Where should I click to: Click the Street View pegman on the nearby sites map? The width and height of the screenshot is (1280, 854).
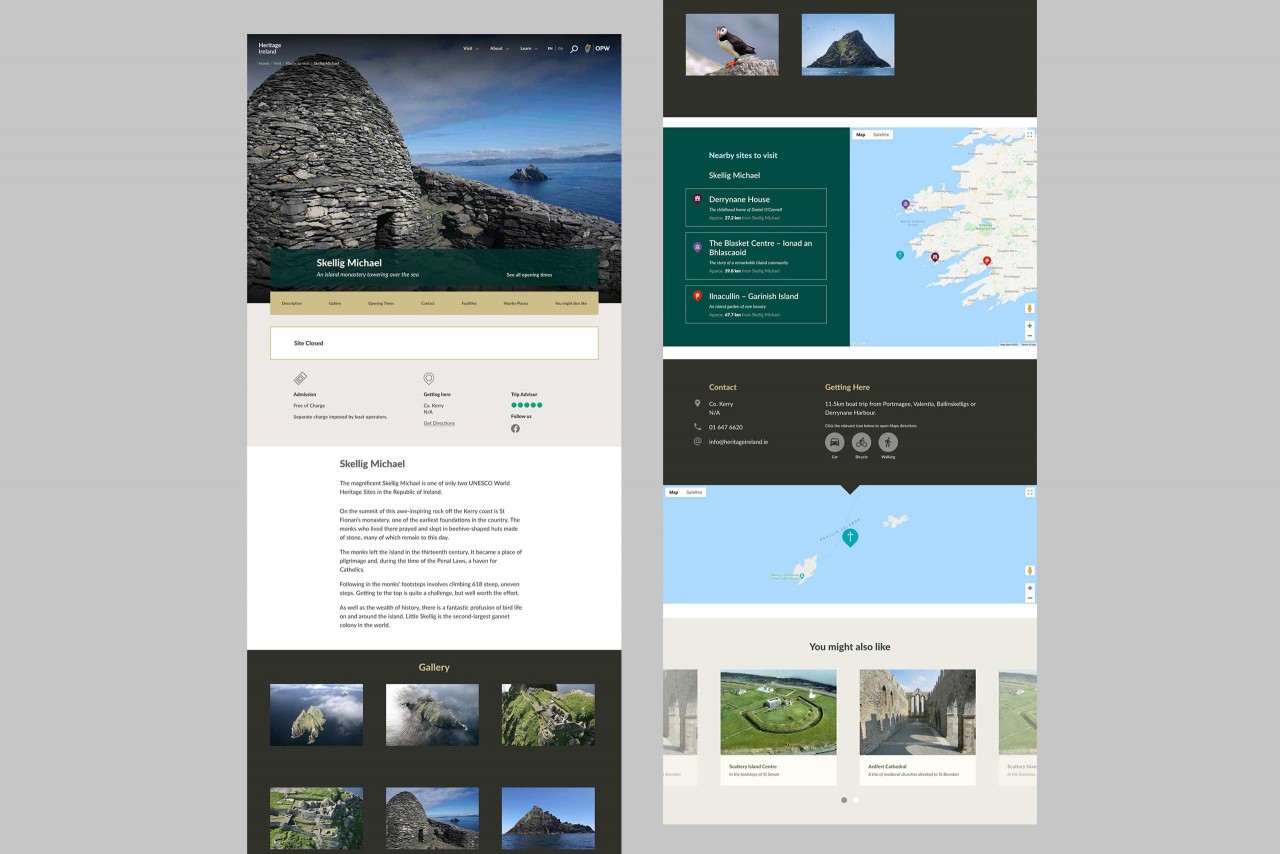click(1030, 308)
